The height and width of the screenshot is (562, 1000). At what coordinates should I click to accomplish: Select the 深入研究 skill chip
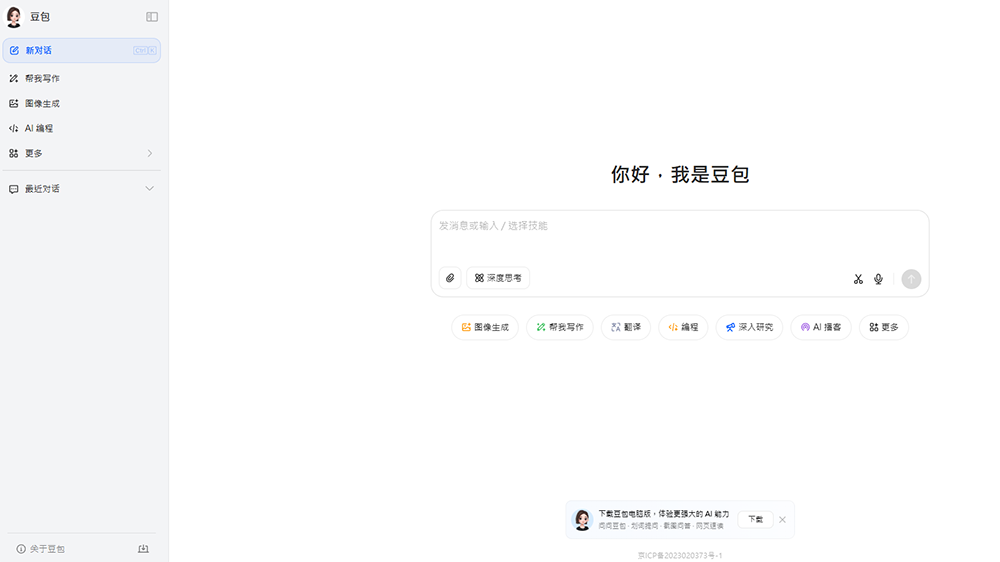749,327
